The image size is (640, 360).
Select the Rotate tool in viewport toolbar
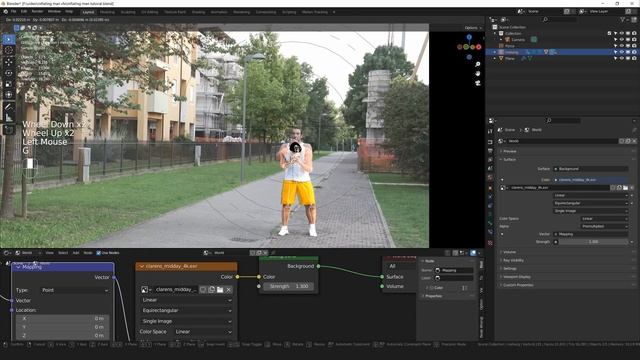point(9,73)
